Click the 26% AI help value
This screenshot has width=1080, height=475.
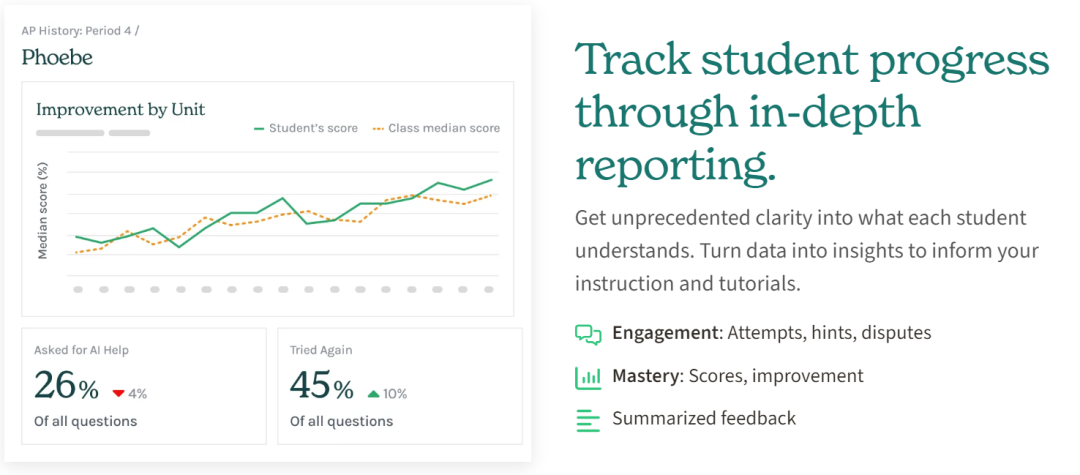click(x=67, y=386)
